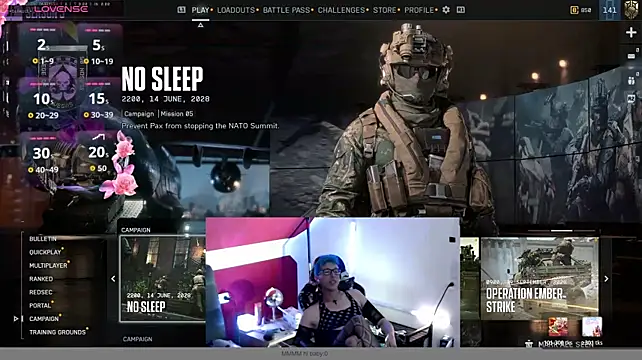The width and height of the screenshot is (642, 360).
Task: Click the gold currency coin icon
Action: [x=574, y=10]
